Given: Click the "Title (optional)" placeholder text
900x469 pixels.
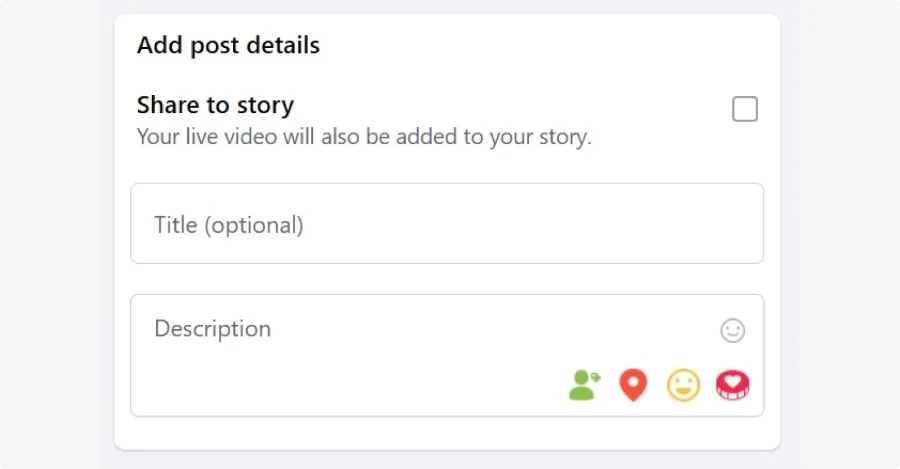Looking at the screenshot, I should coord(228,225).
